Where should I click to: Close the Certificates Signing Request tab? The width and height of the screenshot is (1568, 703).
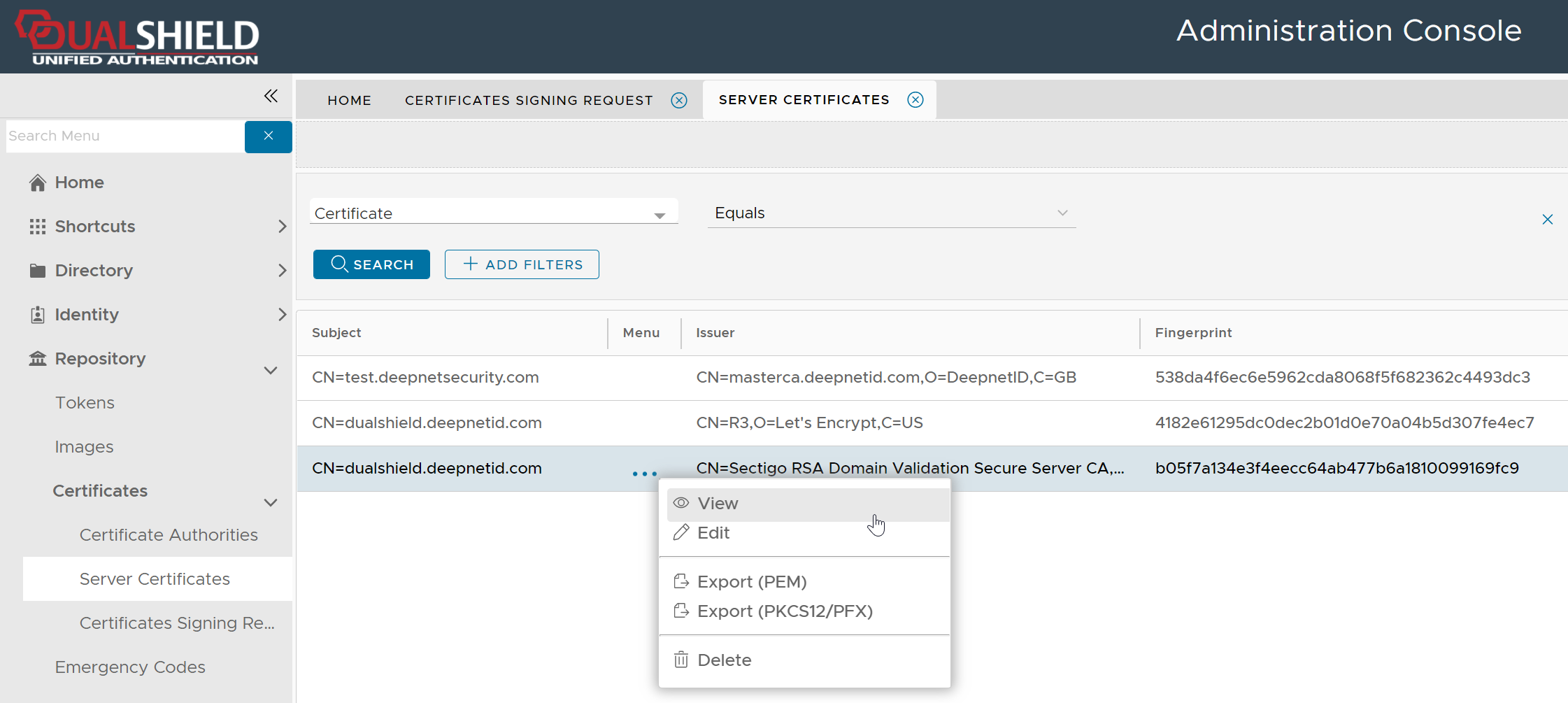(678, 101)
